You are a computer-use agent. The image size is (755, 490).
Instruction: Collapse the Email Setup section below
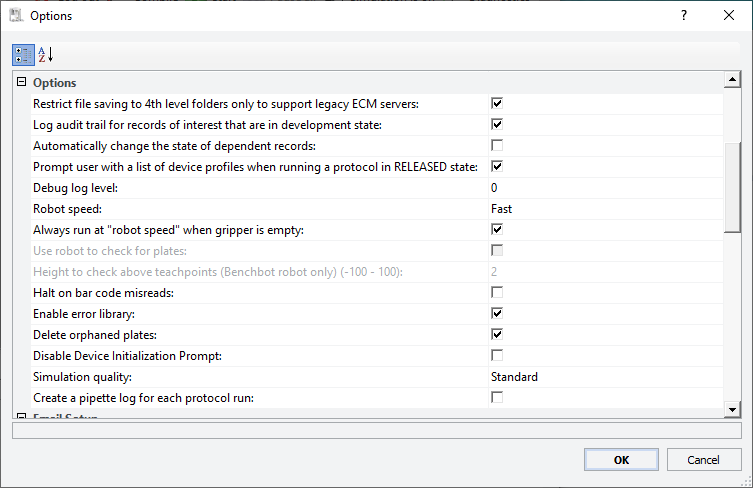click(22, 416)
